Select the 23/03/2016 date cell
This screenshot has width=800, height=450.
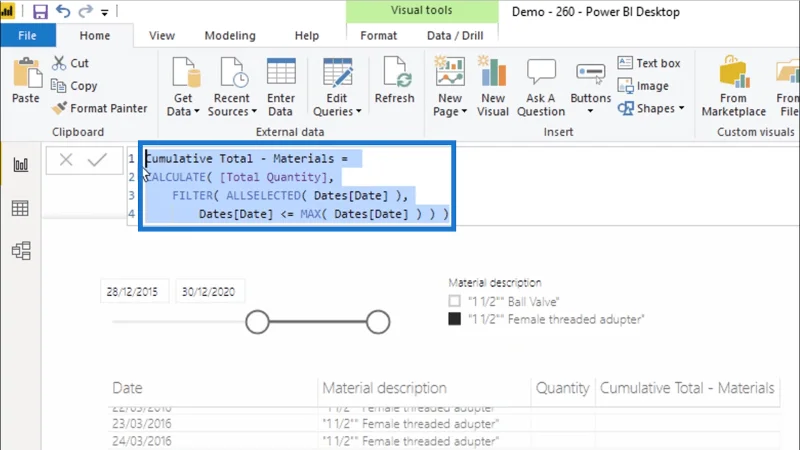142,423
